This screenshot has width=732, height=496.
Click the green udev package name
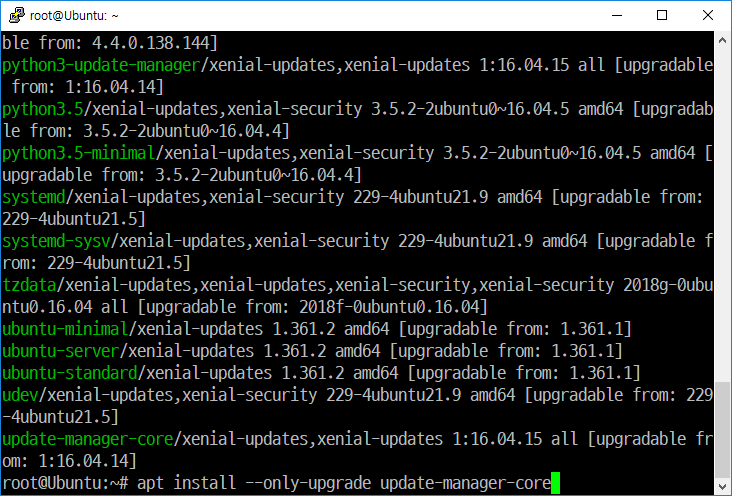point(20,395)
